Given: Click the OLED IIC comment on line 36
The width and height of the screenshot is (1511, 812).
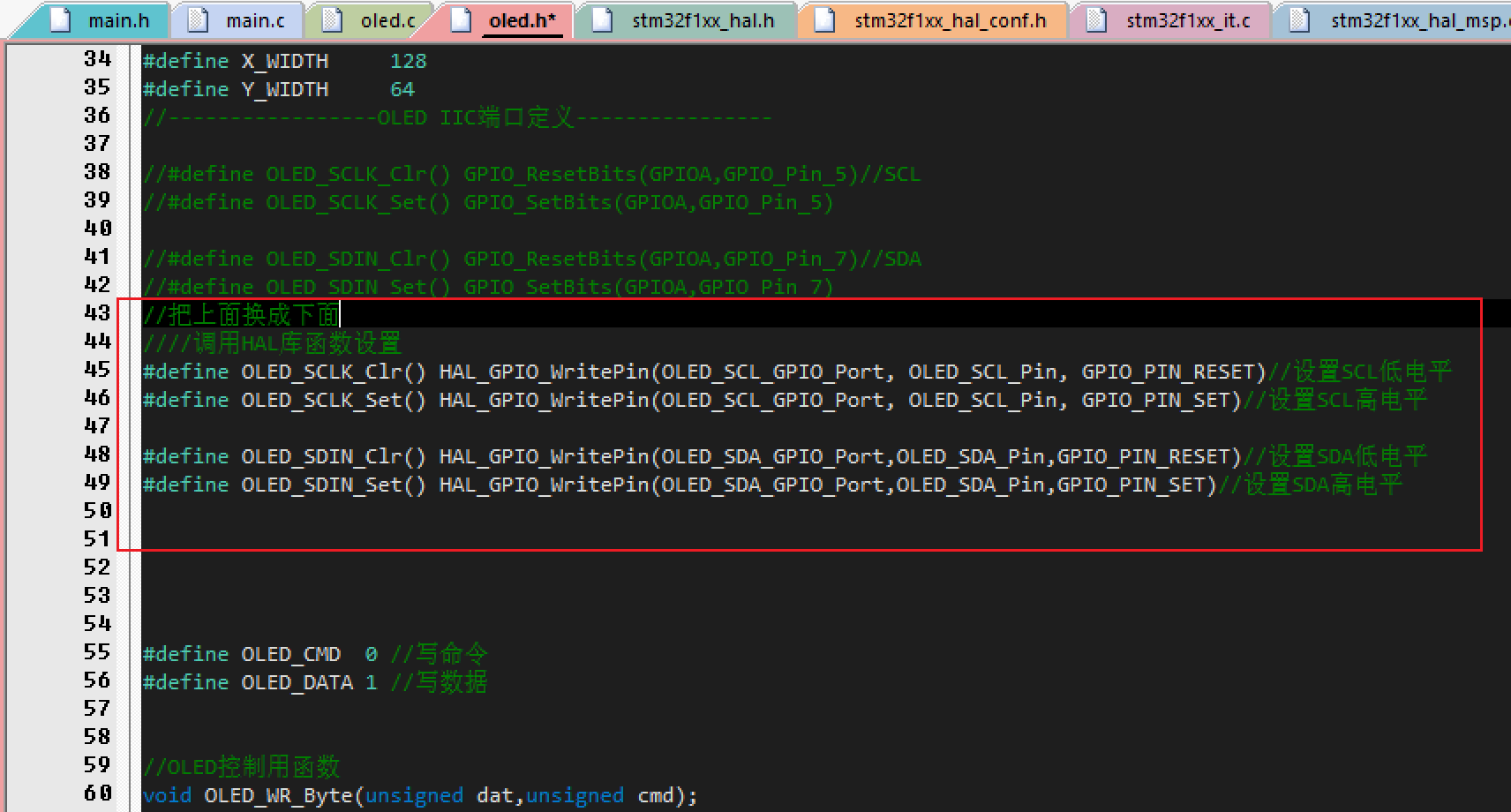Looking at the screenshot, I should coord(457,117).
